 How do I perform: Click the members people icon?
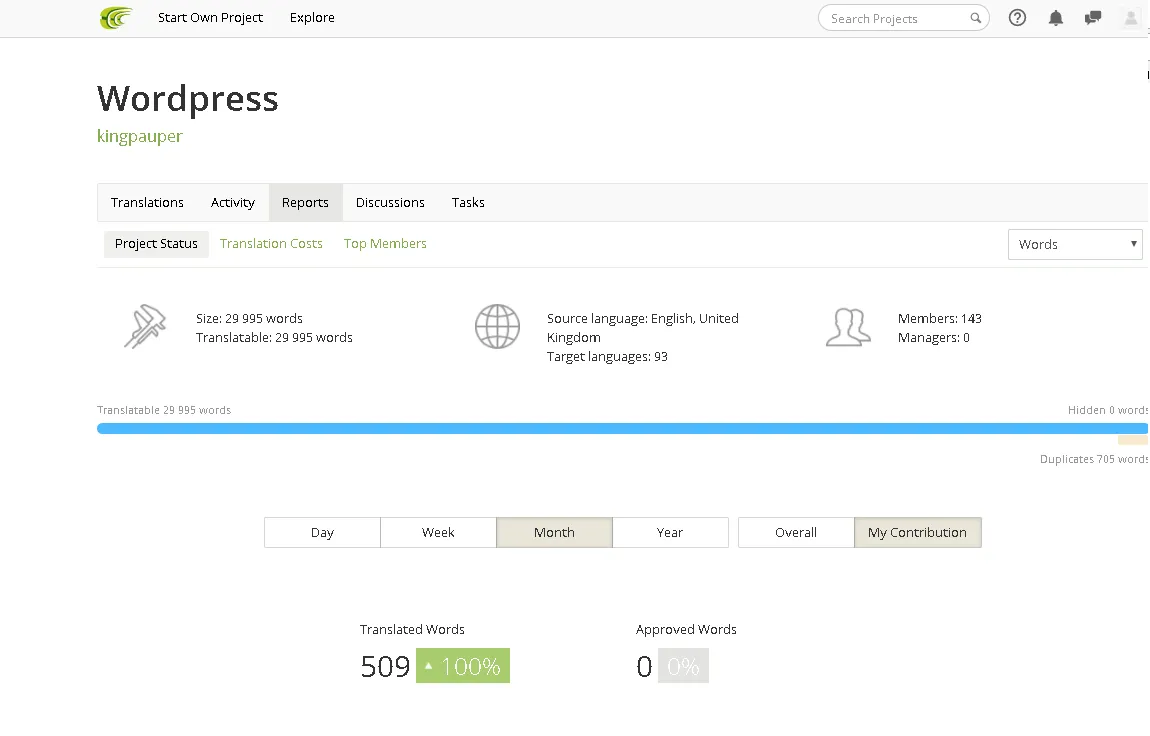(849, 327)
